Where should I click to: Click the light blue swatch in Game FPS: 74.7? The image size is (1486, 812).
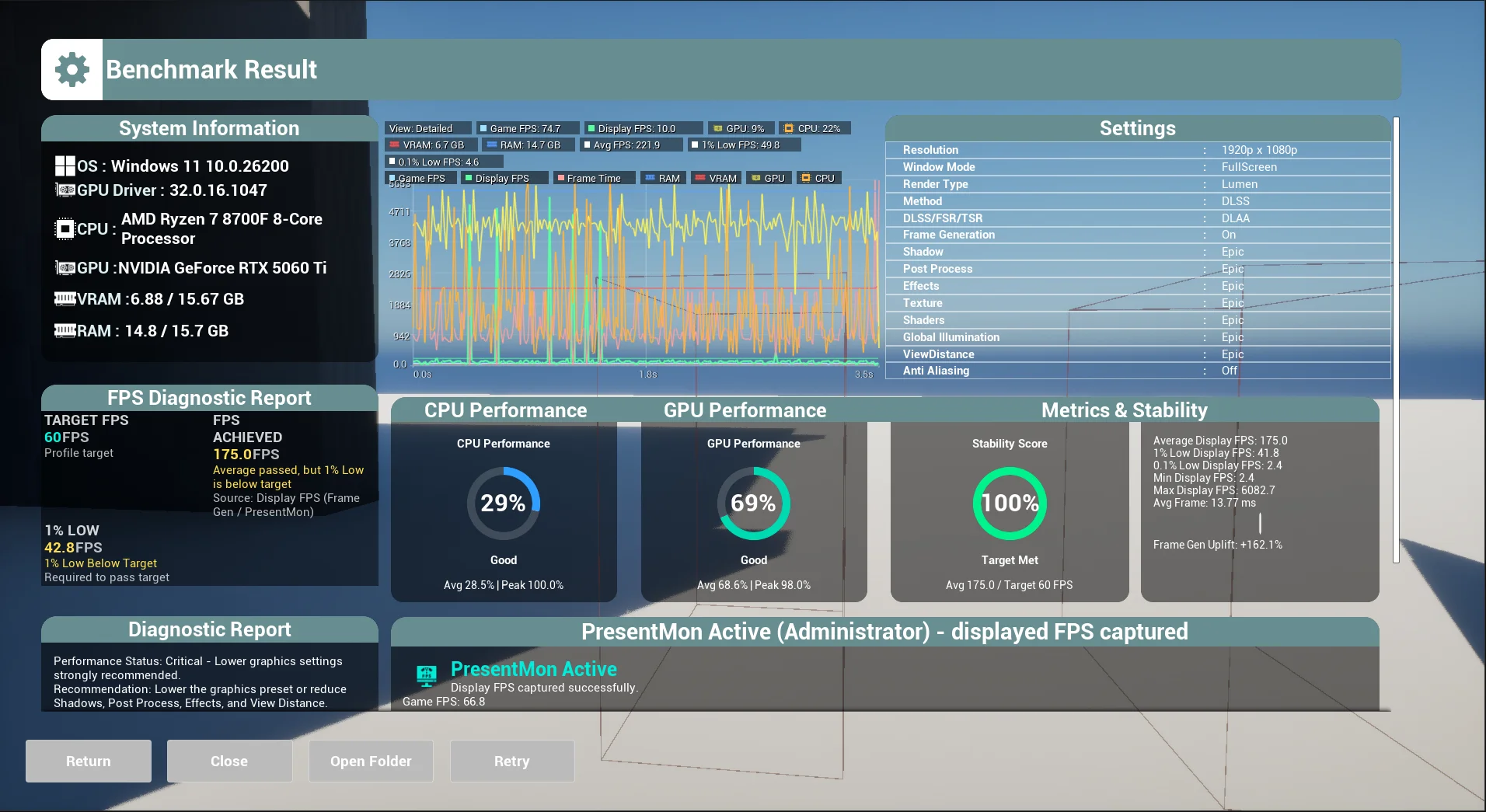pos(483,129)
